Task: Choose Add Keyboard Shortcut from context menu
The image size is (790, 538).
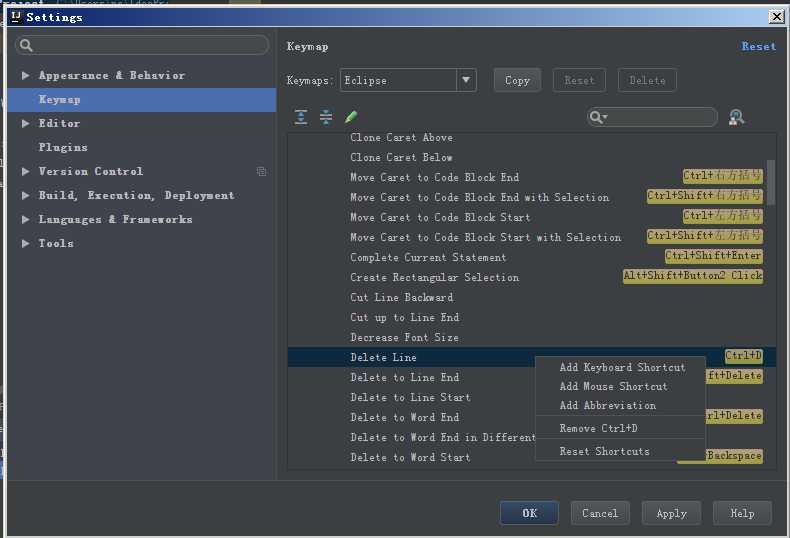Action: [x=622, y=368]
